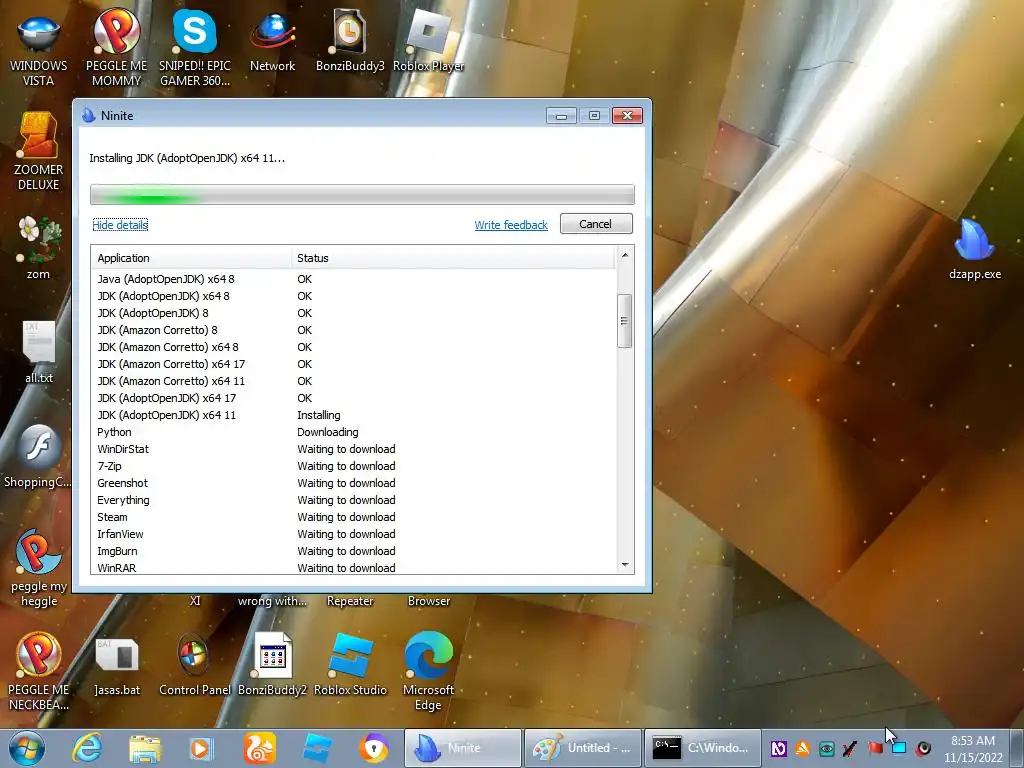Click the Application column header
The width and height of the screenshot is (1024, 768).
pyautogui.click(x=192, y=258)
